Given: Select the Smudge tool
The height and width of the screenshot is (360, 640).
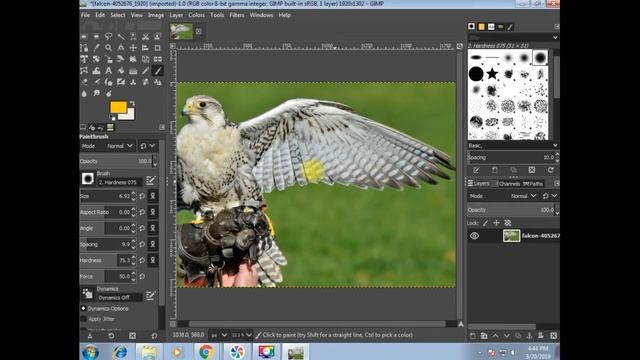Looking at the screenshot, I should (96, 93).
